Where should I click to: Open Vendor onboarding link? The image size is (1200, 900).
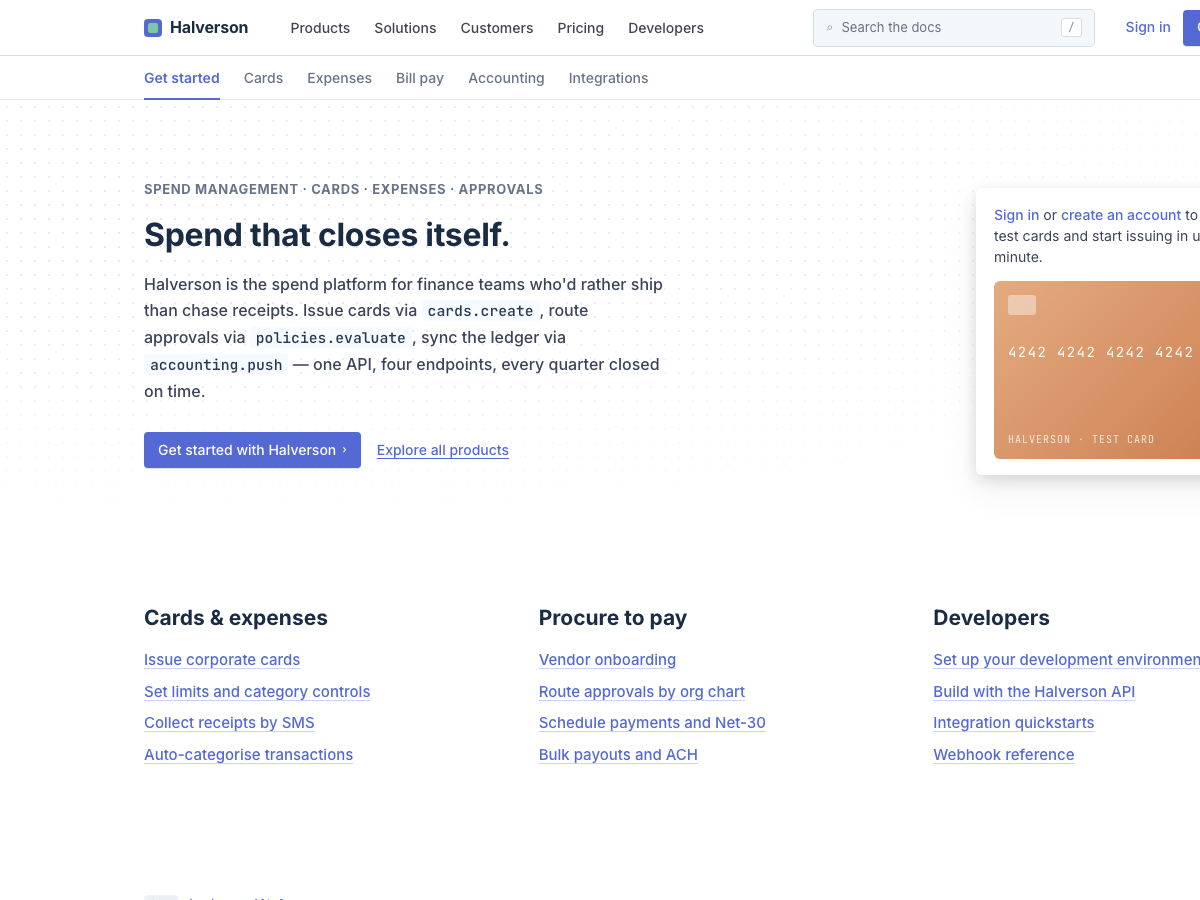tap(607, 660)
